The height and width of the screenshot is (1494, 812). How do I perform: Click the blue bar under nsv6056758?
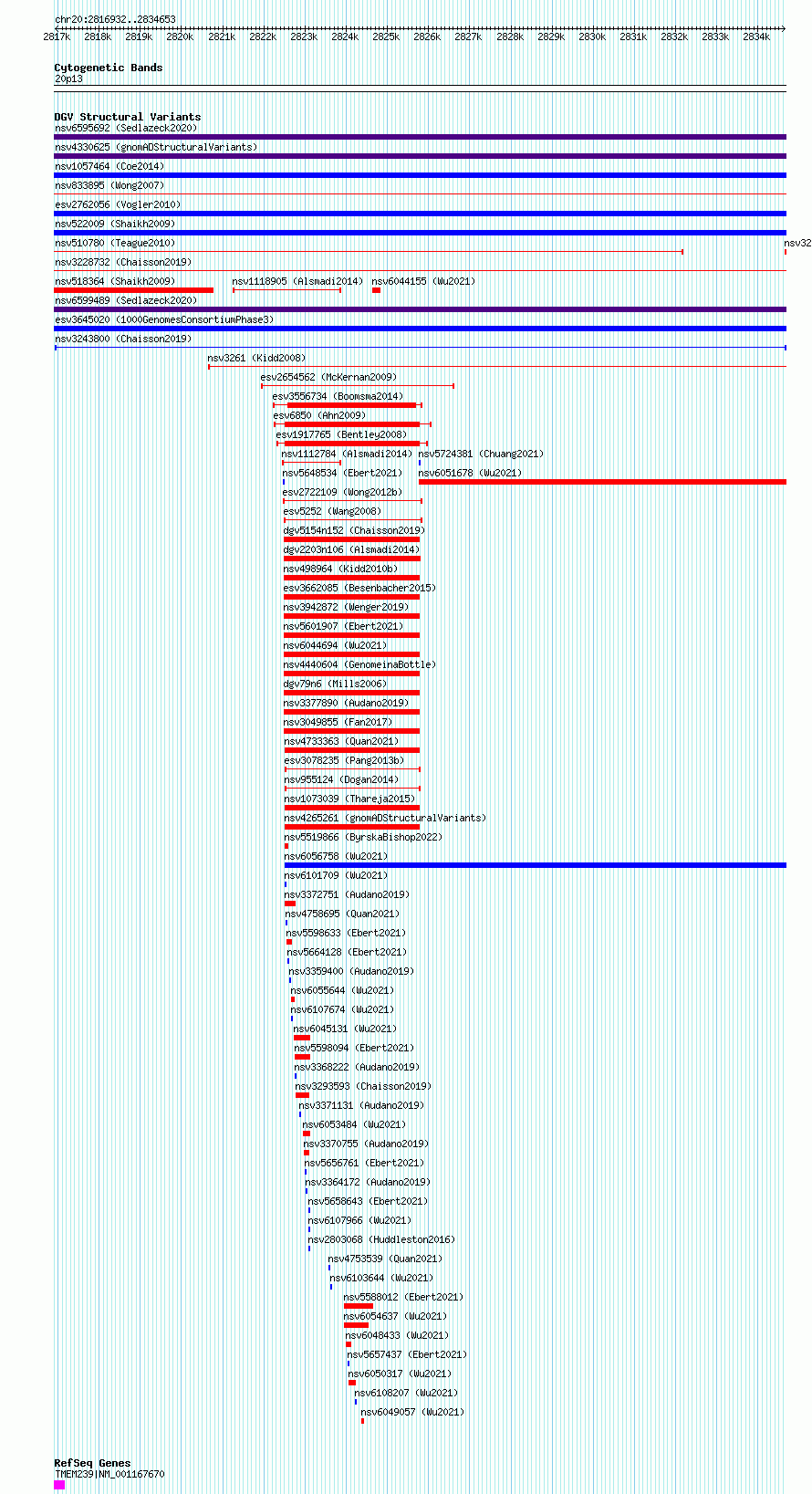click(536, 865)
